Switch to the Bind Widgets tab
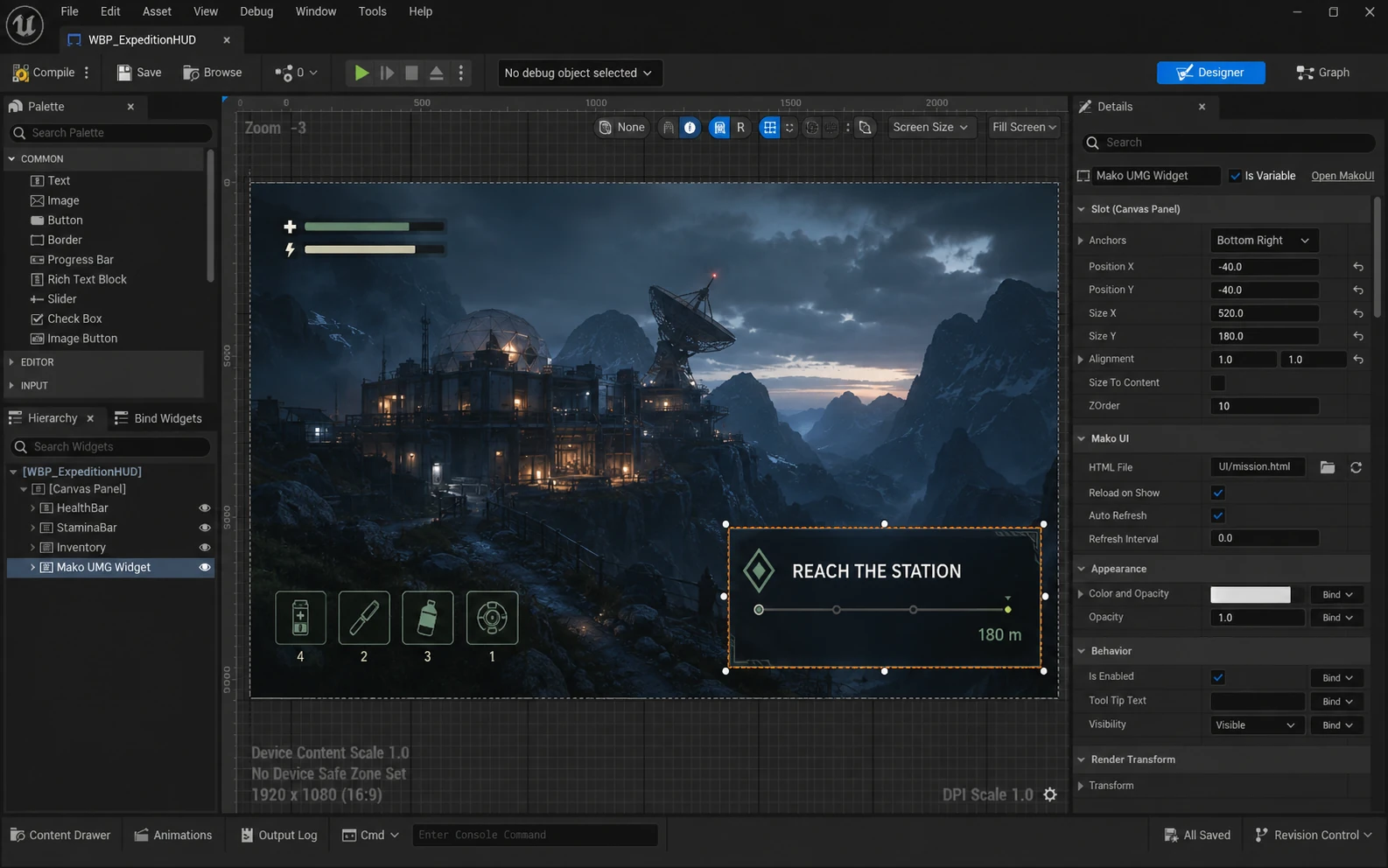Viewport: 1388px width, 868px height. point(158,418)
